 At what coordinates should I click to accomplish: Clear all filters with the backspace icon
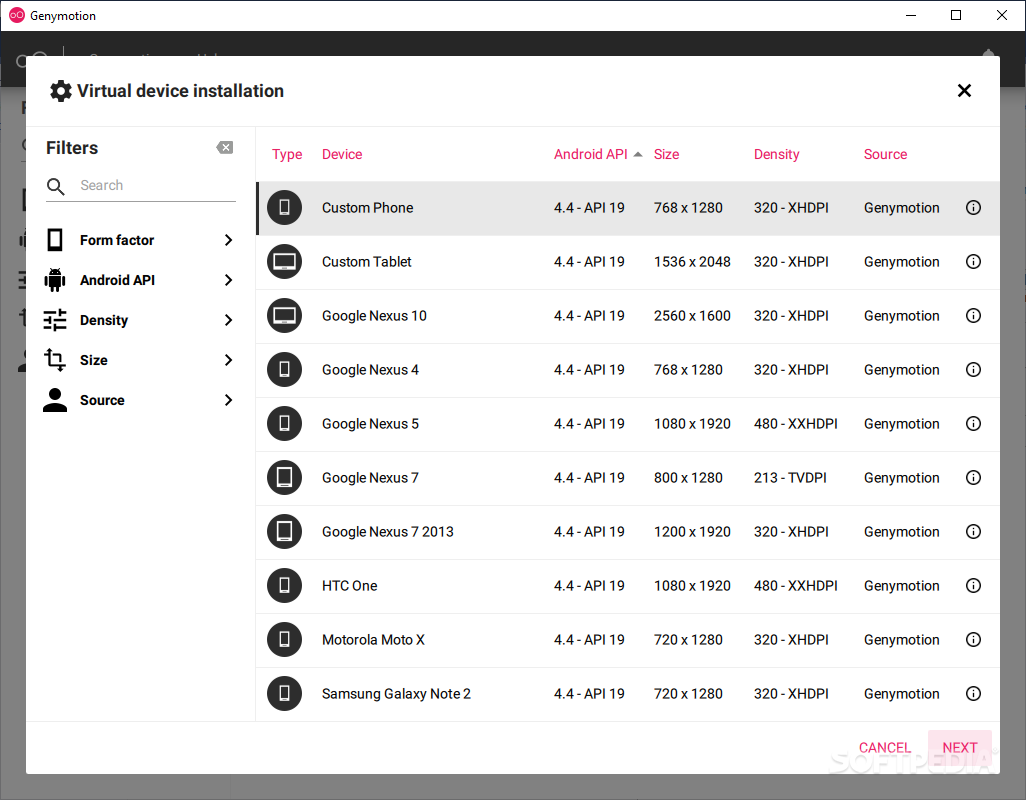[224, 148]
